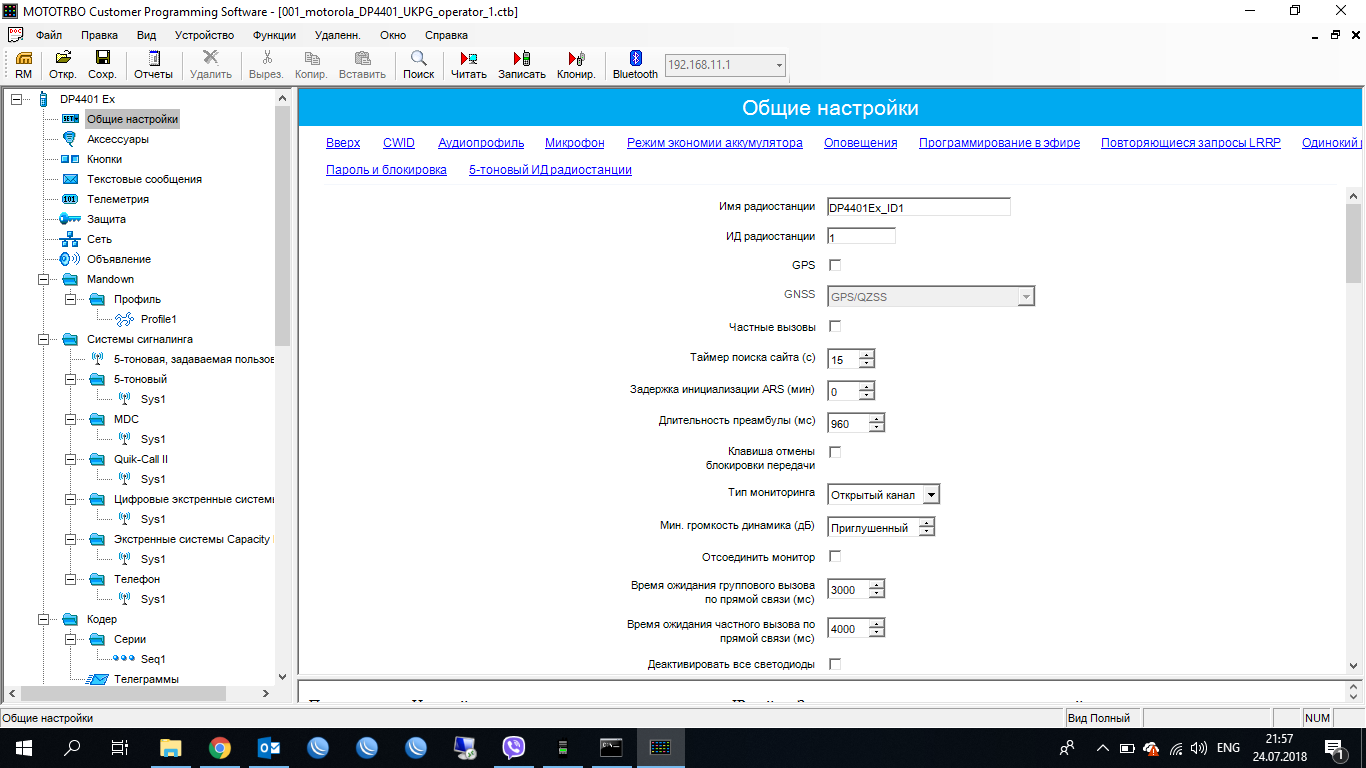This screenshot has height=768, width=1366.
Task: Click the Клонир. clone icon
Action: tap(576, 65)
